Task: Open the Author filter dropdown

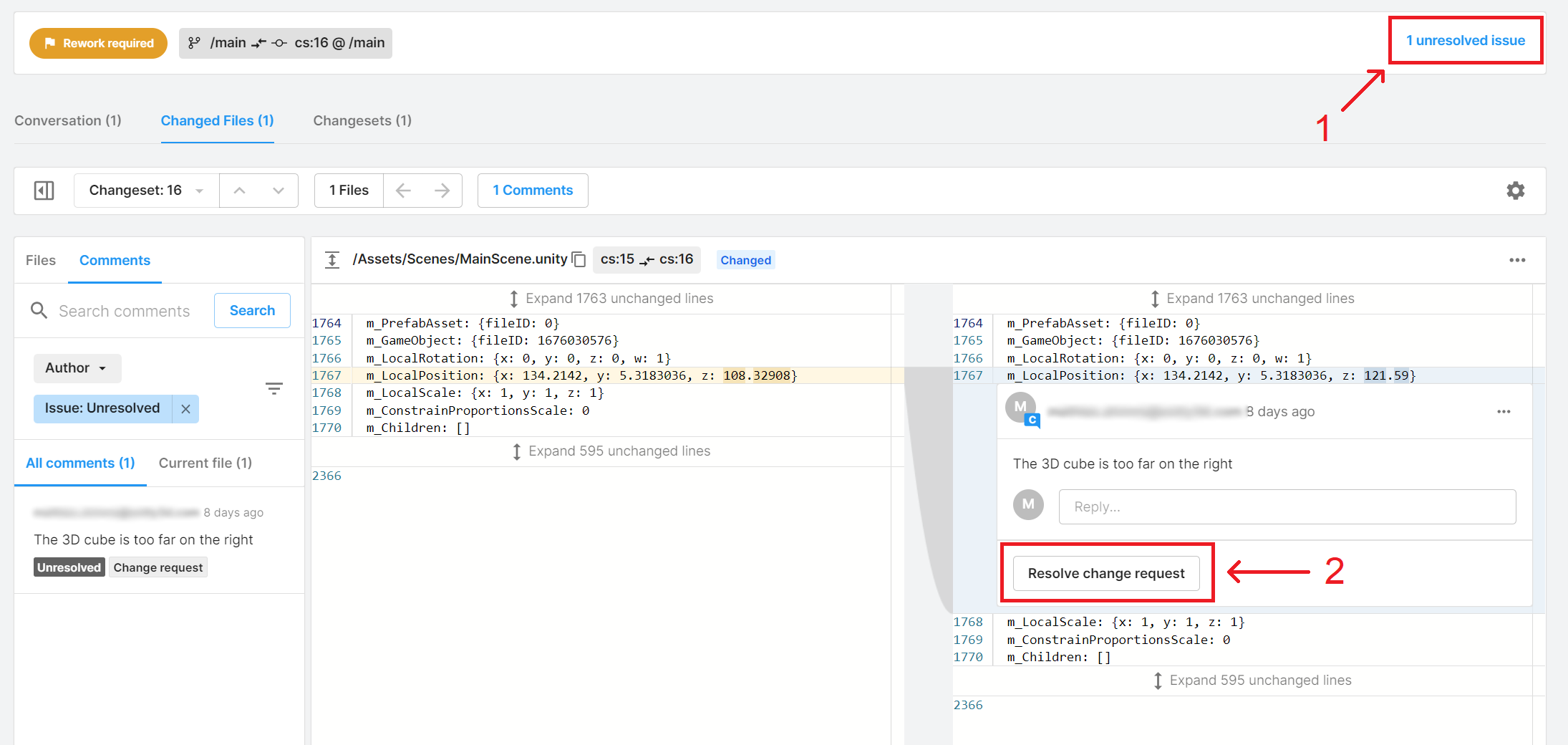Action: tap(77, 368)
